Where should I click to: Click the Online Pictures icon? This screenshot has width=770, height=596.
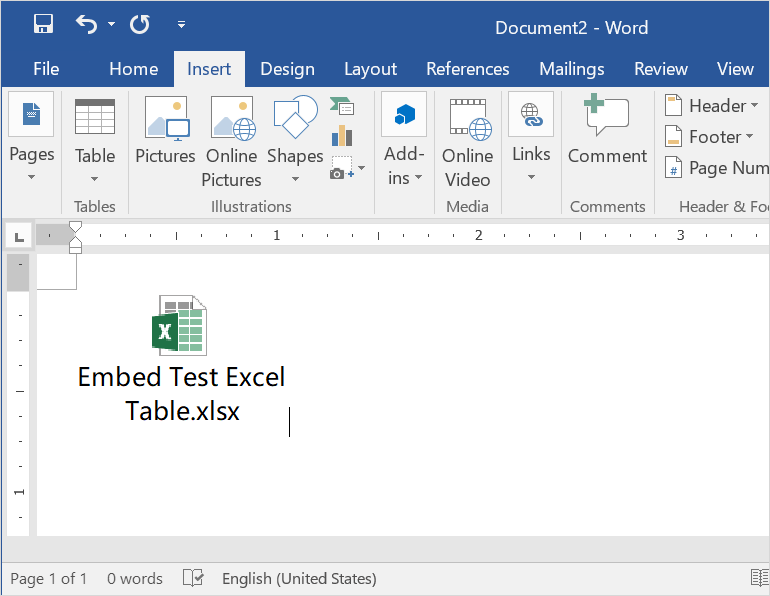click(233, 117)
